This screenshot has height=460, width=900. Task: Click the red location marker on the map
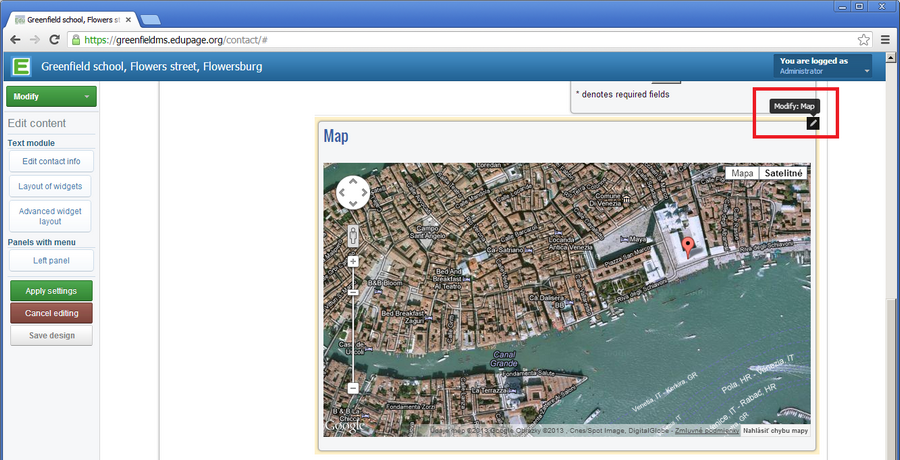[688, 247]
